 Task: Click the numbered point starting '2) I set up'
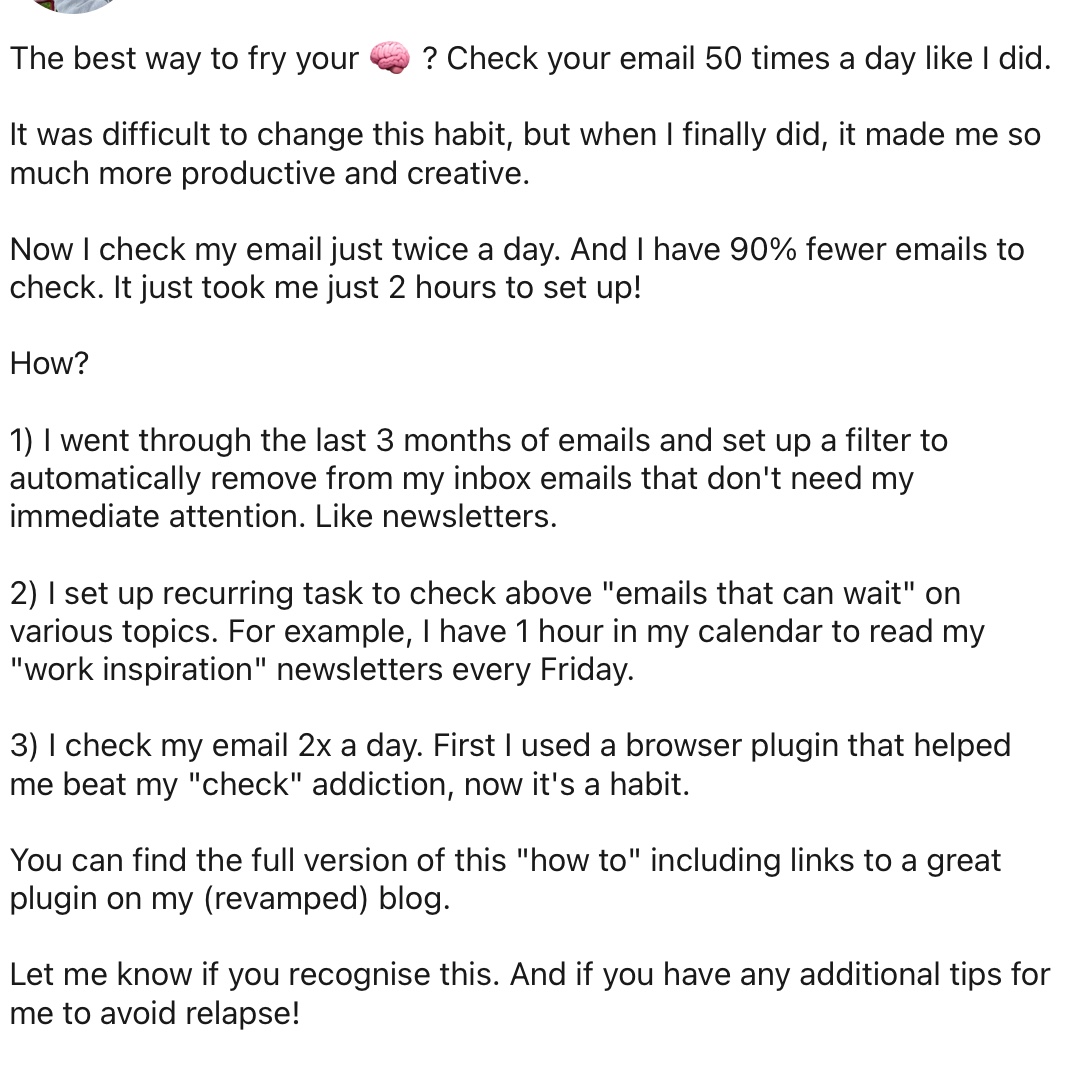tap(497, 631)
